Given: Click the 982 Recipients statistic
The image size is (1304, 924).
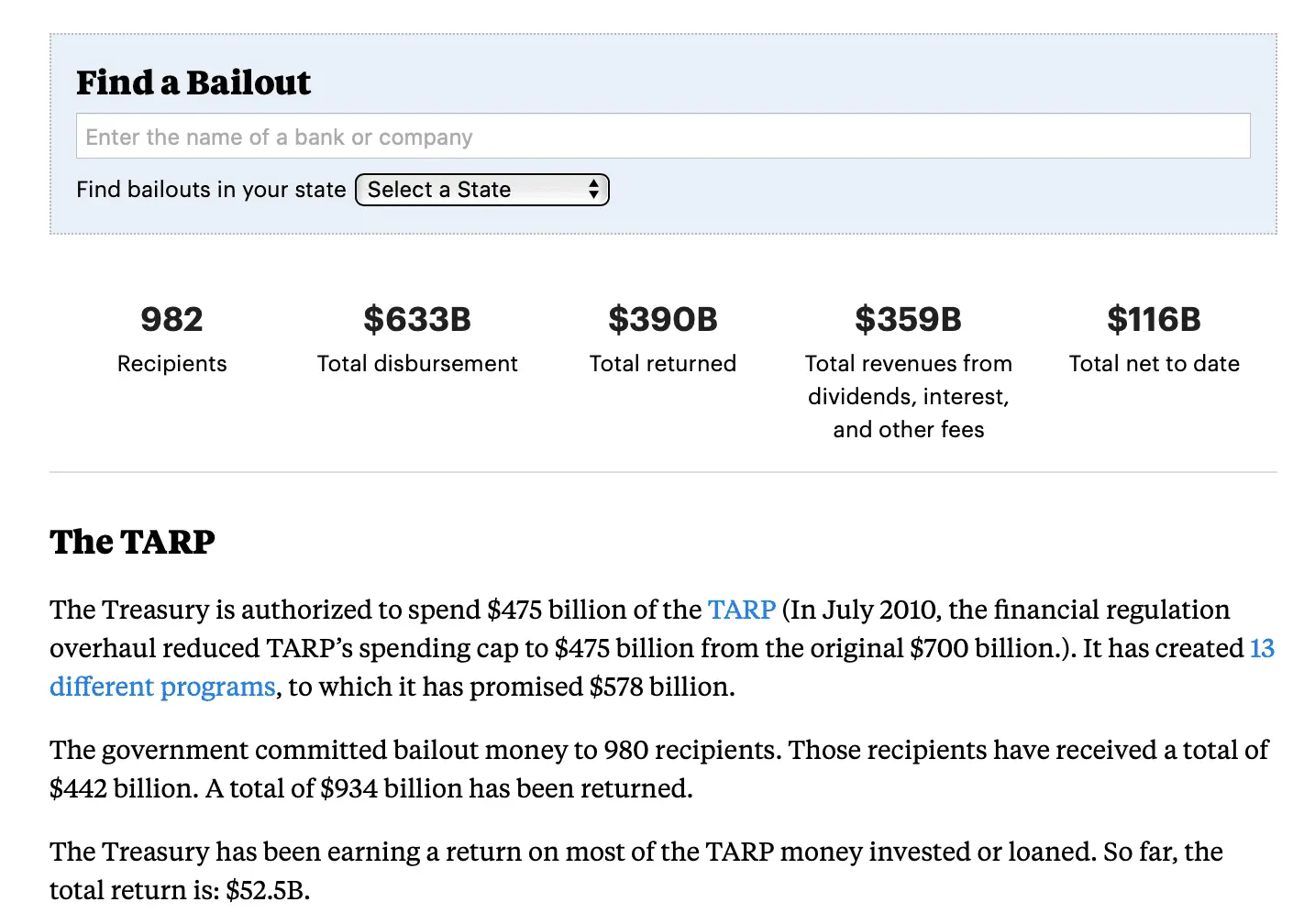Looking at the screenshot, I should 171,320.
